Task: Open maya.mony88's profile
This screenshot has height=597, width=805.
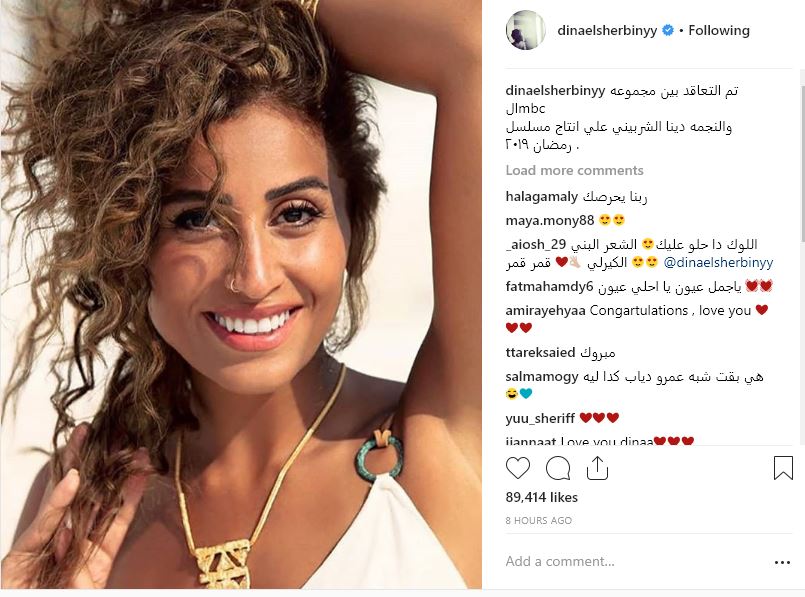Action: coord(549,221)
